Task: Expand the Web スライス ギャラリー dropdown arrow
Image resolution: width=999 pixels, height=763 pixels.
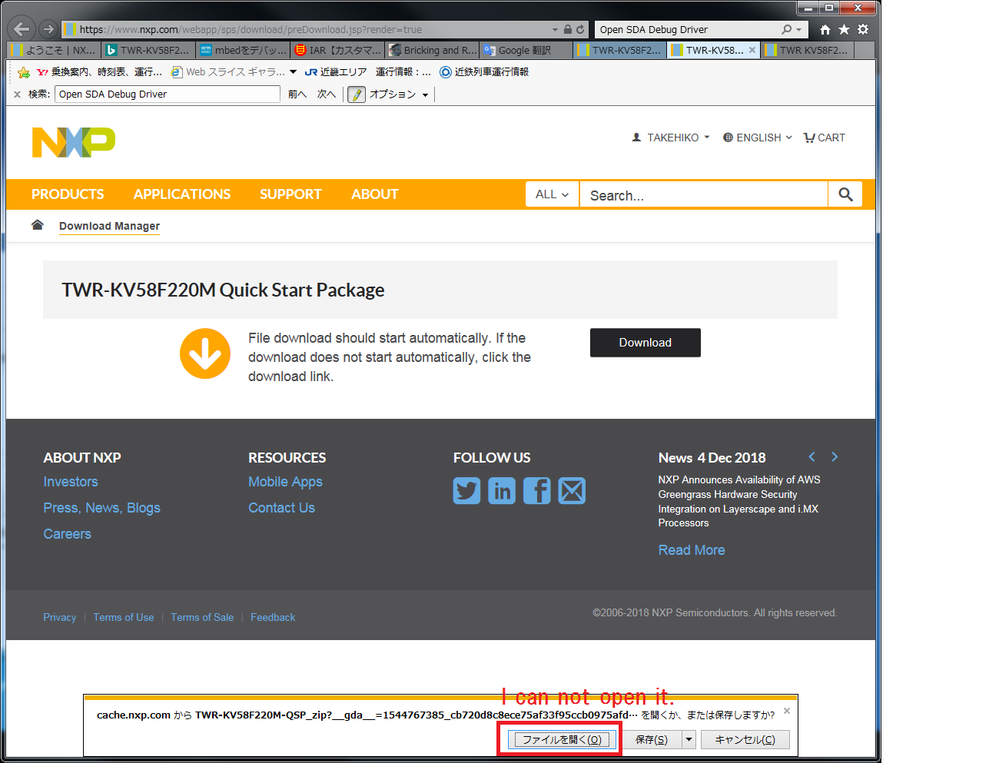Action: pyautogui.click(x=293, y=72)
